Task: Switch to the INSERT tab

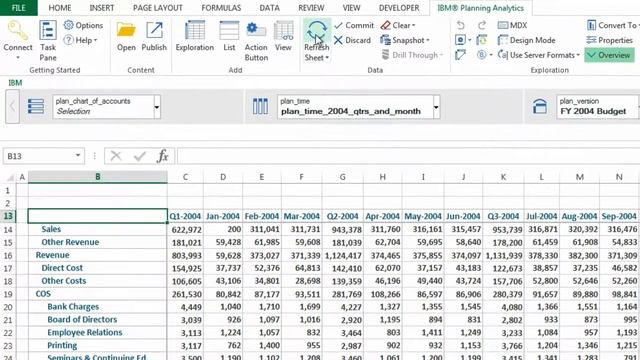Action: point(102,8)
